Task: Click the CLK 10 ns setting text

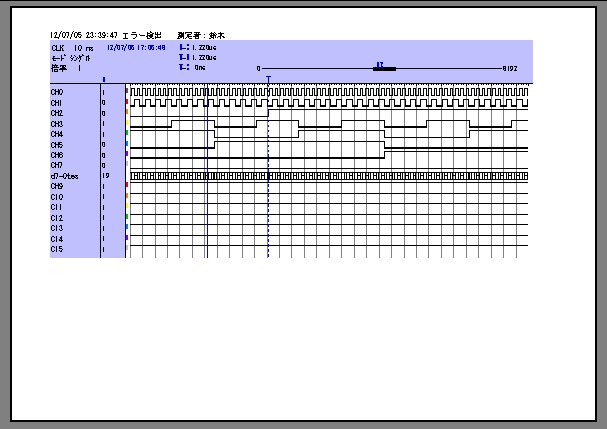Action: point(68,47)
